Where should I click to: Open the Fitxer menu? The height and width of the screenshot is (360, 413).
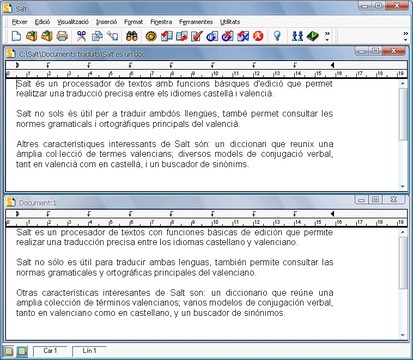19,22
